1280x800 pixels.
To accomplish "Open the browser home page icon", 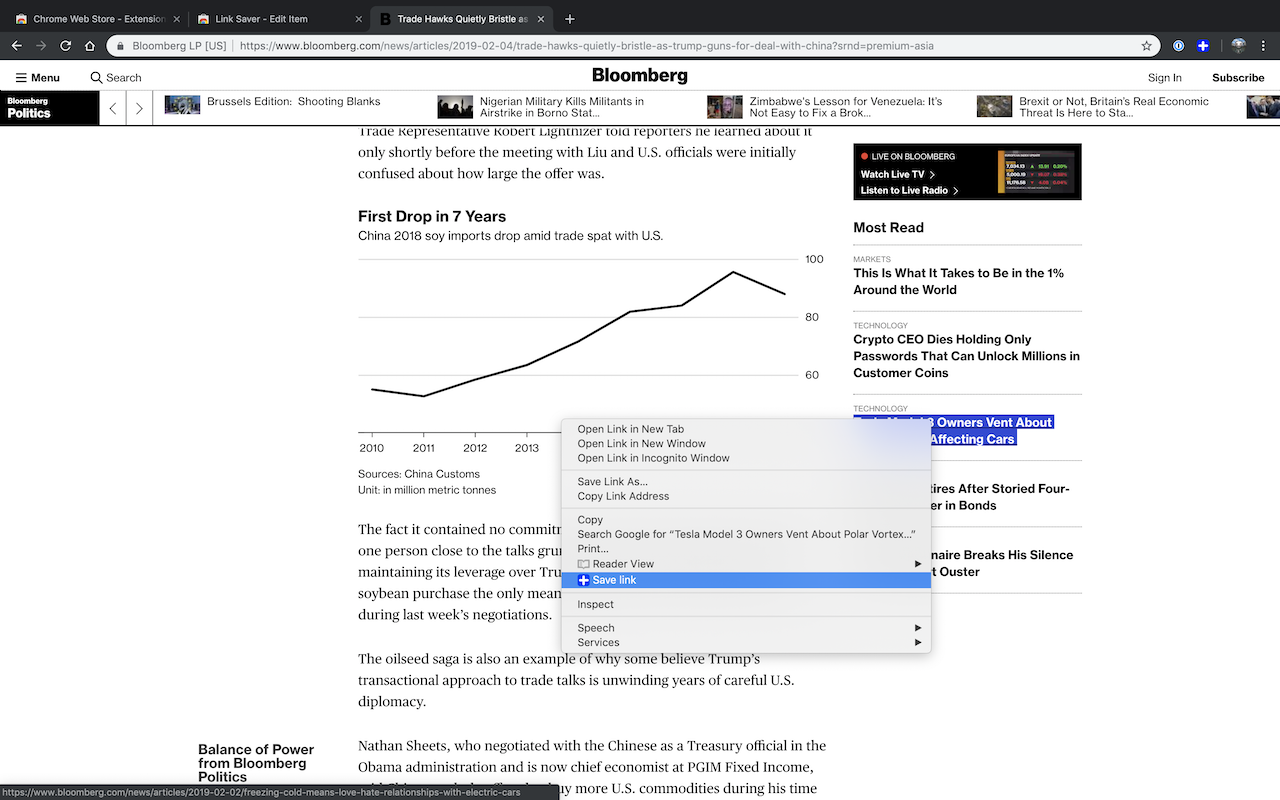I will pyautogui.click(x=90, y=46).
